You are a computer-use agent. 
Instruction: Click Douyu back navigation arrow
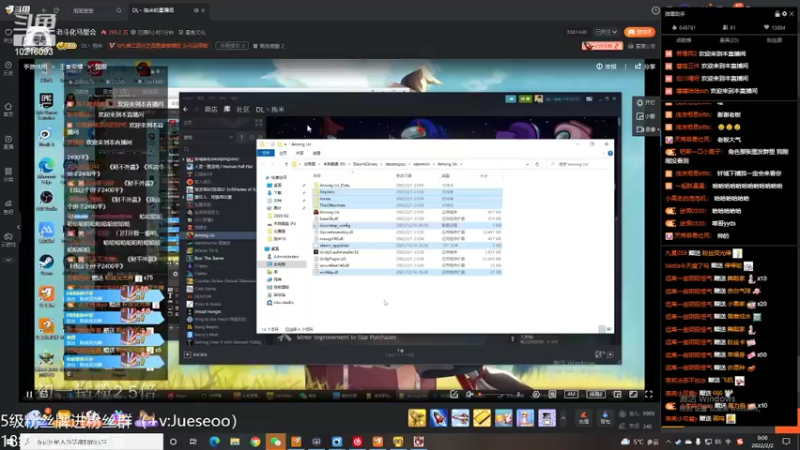[44, 10]
